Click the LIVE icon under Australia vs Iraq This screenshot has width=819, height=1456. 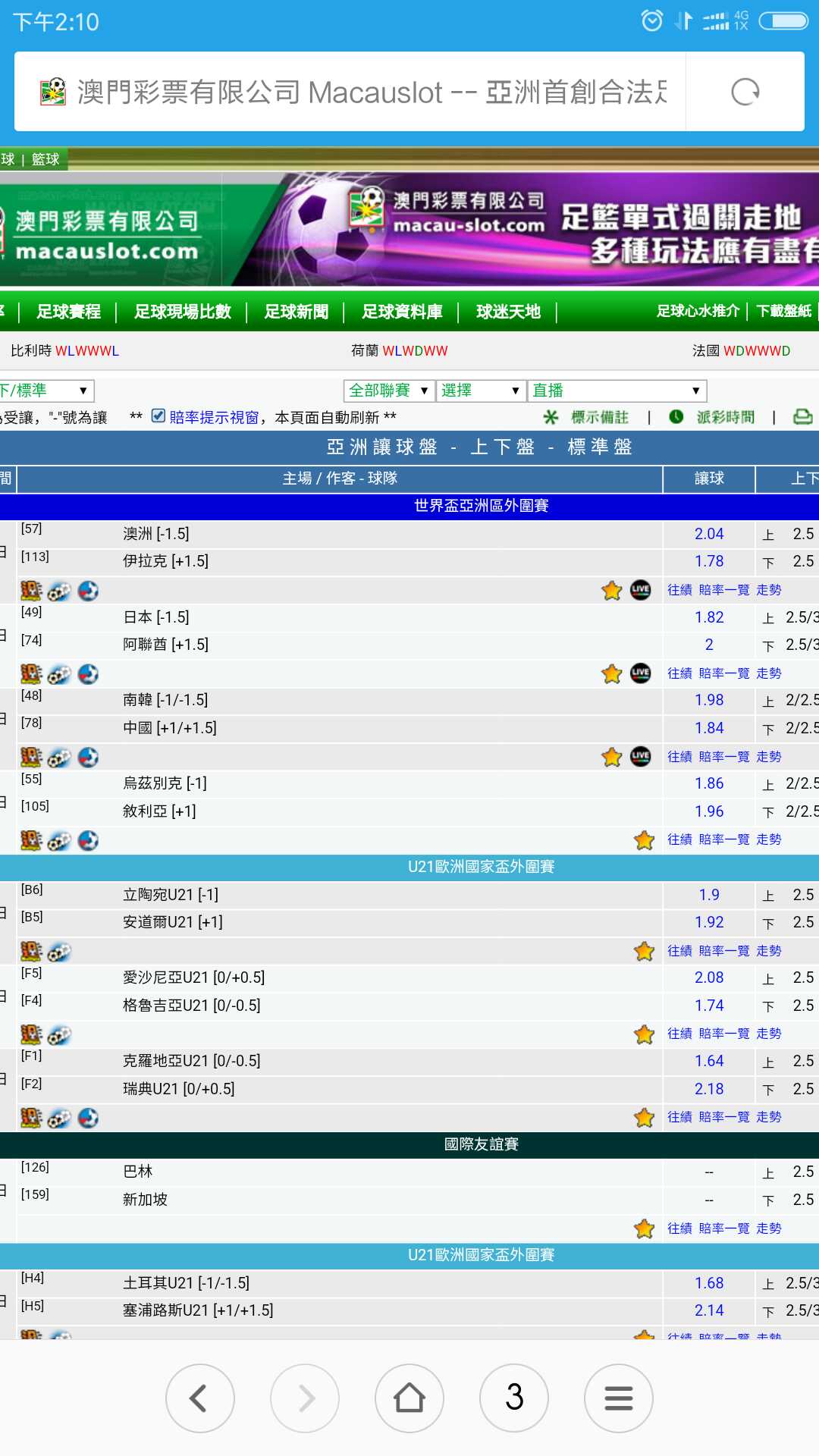coord(640,590)
